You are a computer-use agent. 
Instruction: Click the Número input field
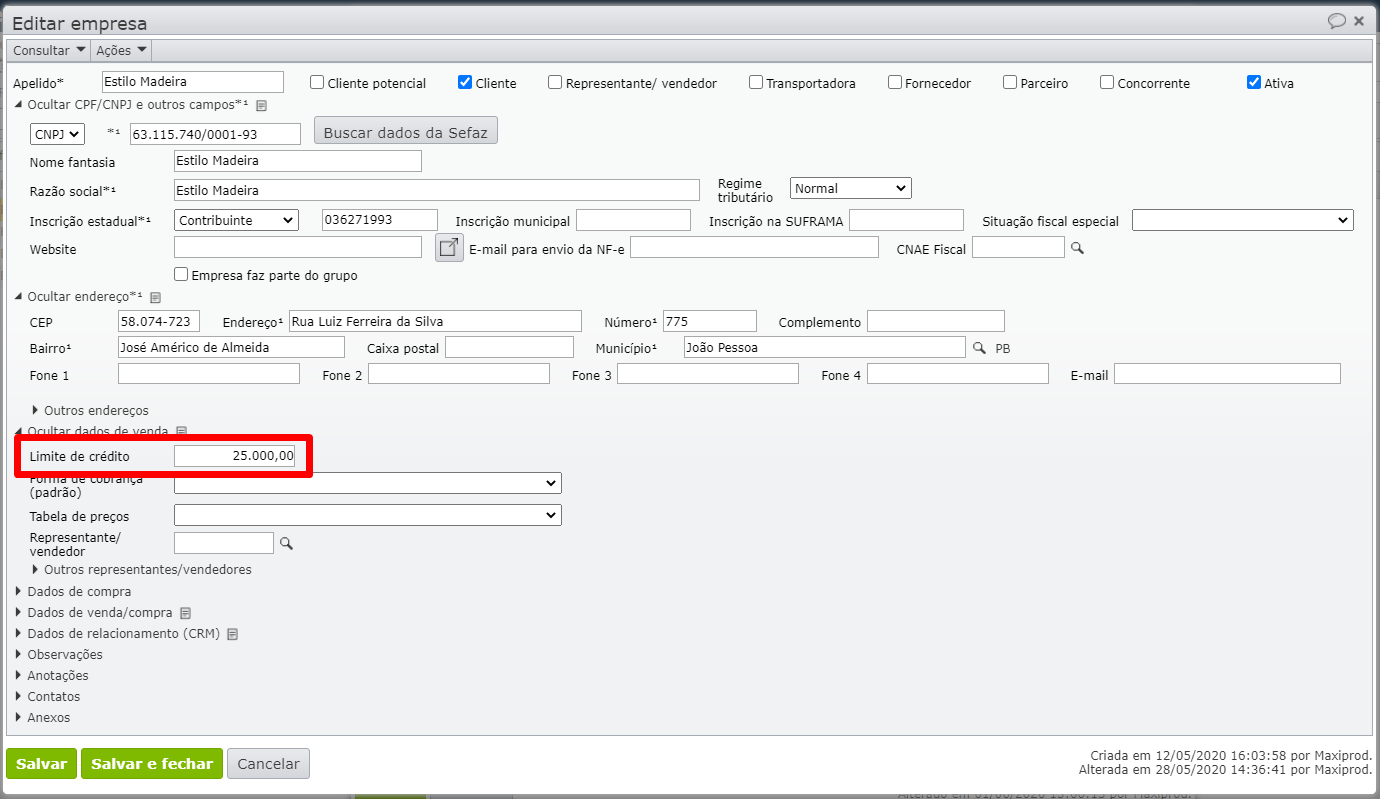click(x=710, y=321)
